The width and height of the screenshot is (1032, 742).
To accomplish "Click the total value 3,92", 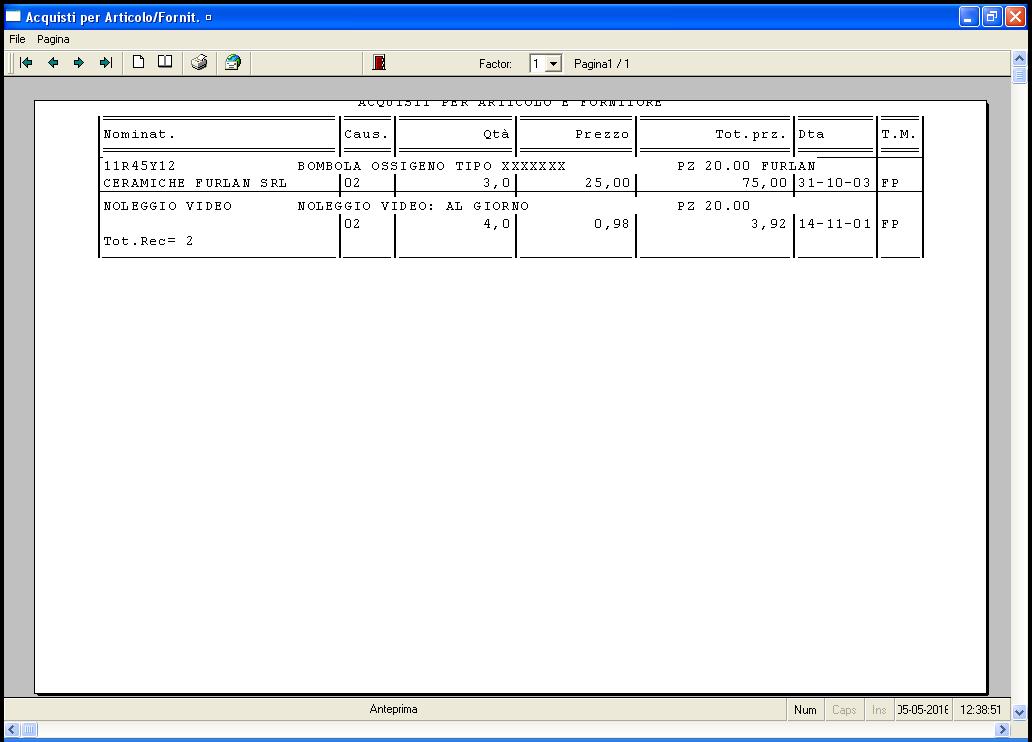I will [769, 224].
